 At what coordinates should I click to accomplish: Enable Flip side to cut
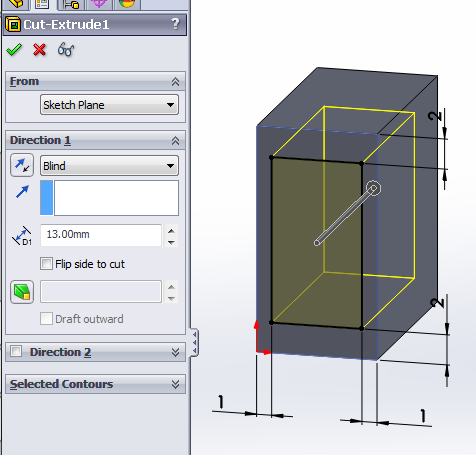click(x=46, y=264)
